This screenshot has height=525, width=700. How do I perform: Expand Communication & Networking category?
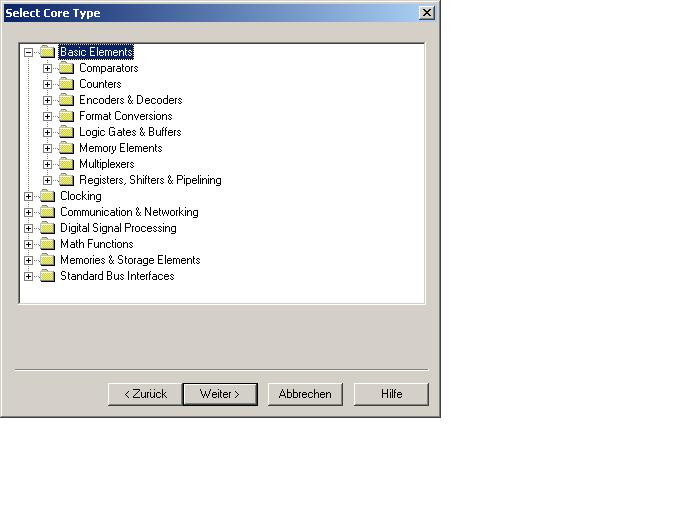29,212
